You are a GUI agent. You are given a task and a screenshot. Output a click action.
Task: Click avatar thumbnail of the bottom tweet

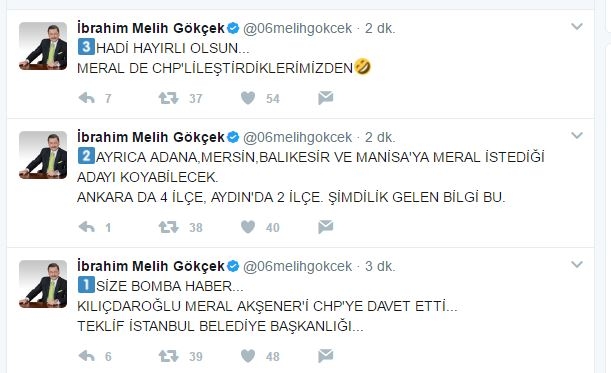coord(43,284)
